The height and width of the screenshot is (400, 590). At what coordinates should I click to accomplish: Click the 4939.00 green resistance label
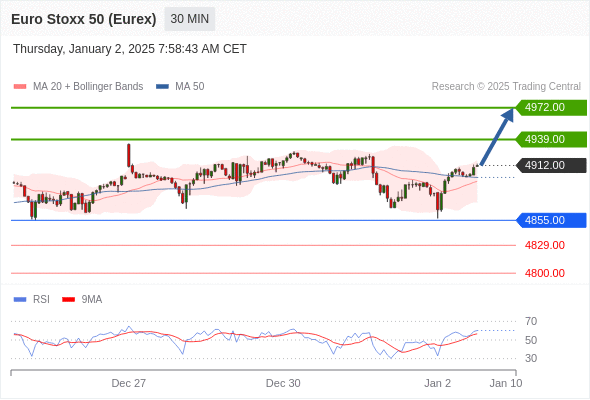[551, 139]
